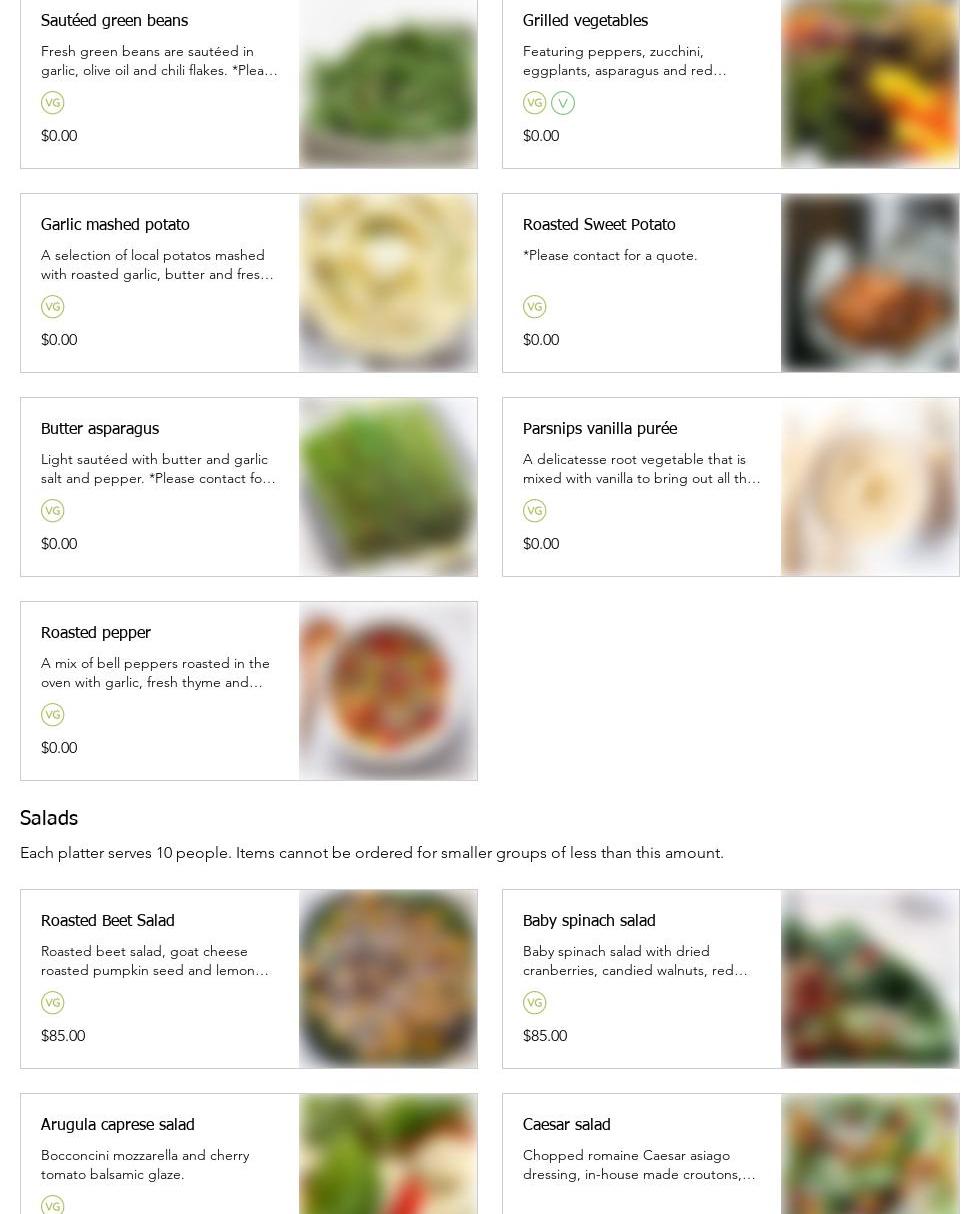Open the Arugula caprese salad item
The width and height of the screenshot is (965, 1214).
(118, 1125)
